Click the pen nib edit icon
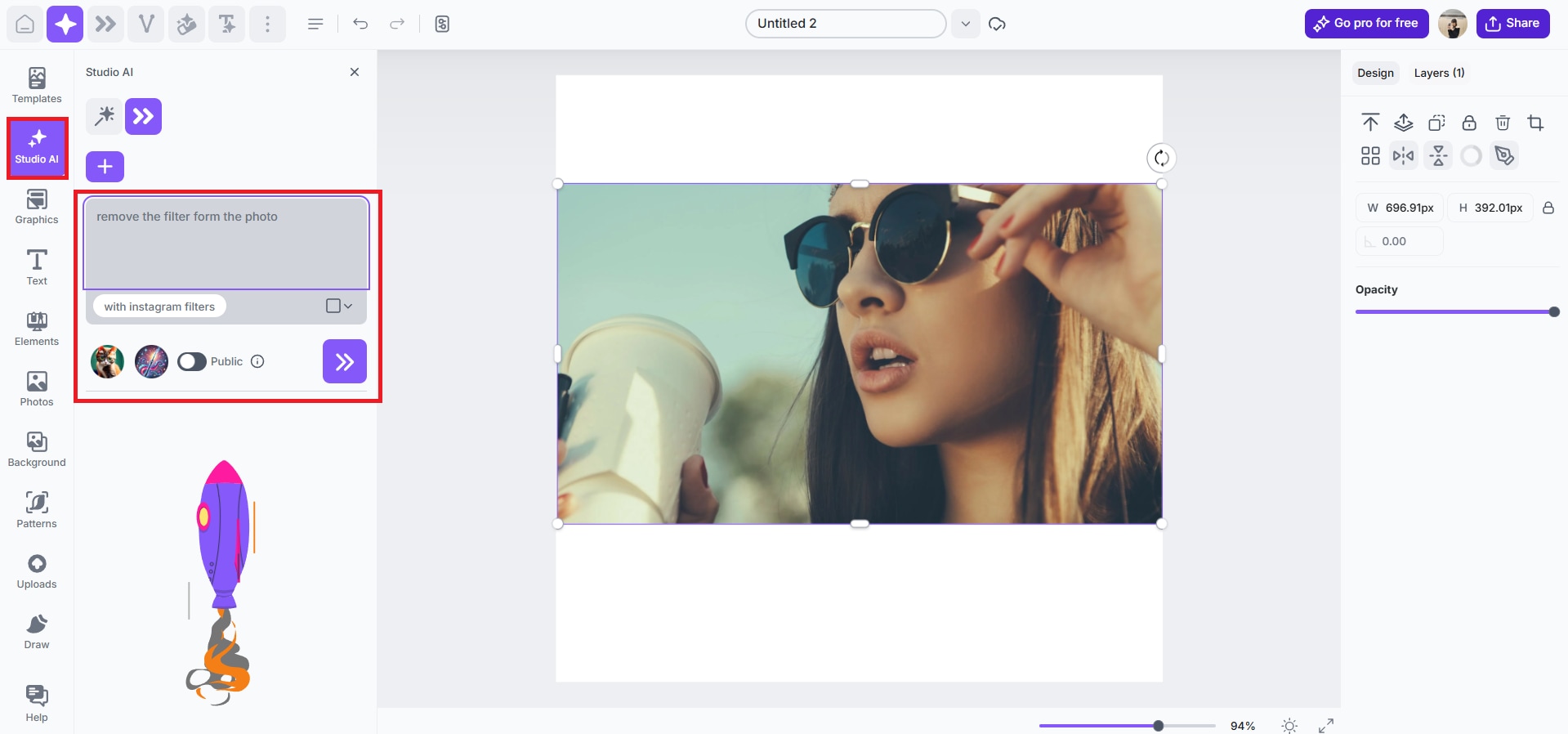Viewport: 1568px width, 734px height. tap(1504, 155)
